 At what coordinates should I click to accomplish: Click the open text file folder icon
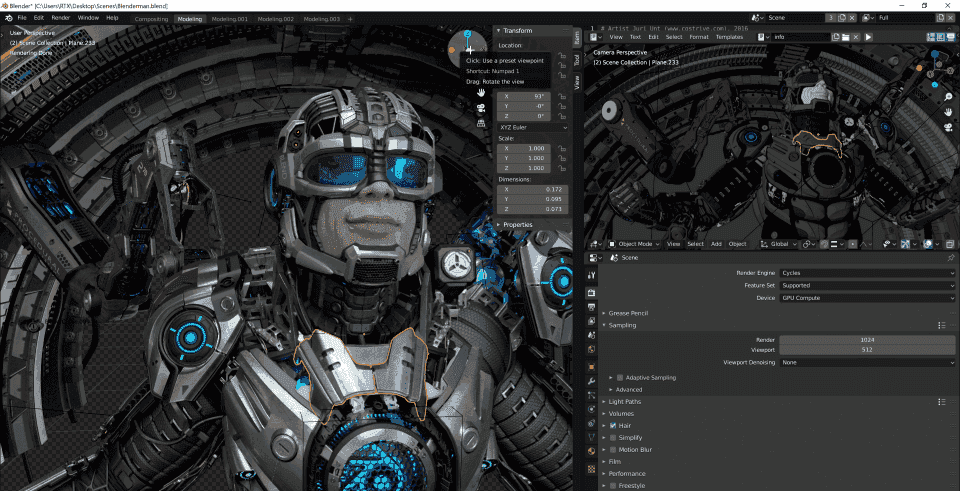pos(845,37)
